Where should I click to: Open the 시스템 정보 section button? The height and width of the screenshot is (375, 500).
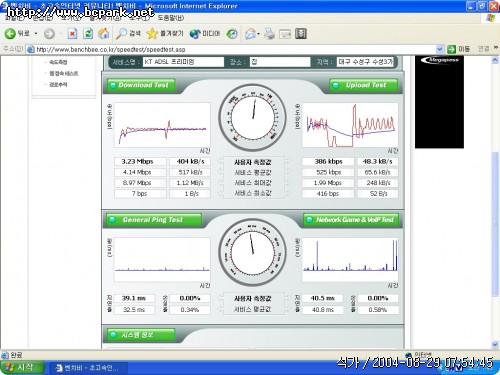coord(141,335)
